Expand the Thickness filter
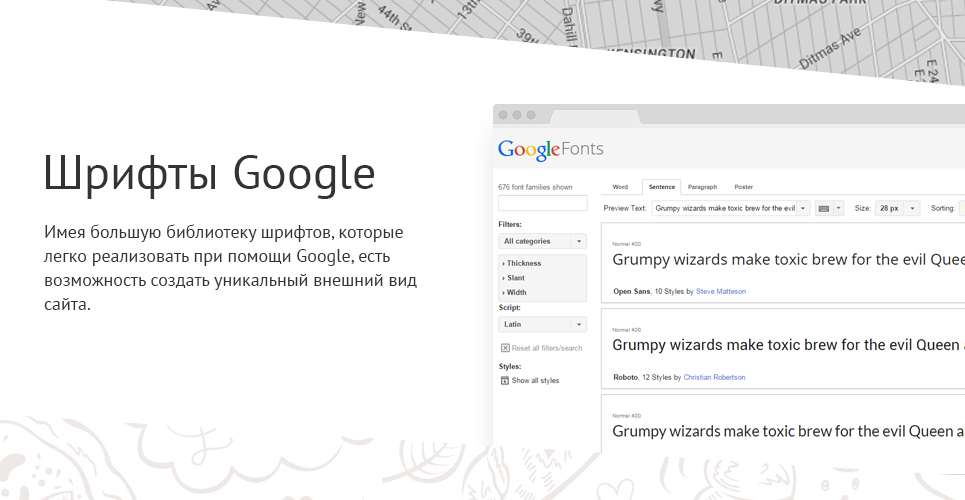The height and width of the screenshot is (500, 965). pyautogui.click(x=522, y=263)
